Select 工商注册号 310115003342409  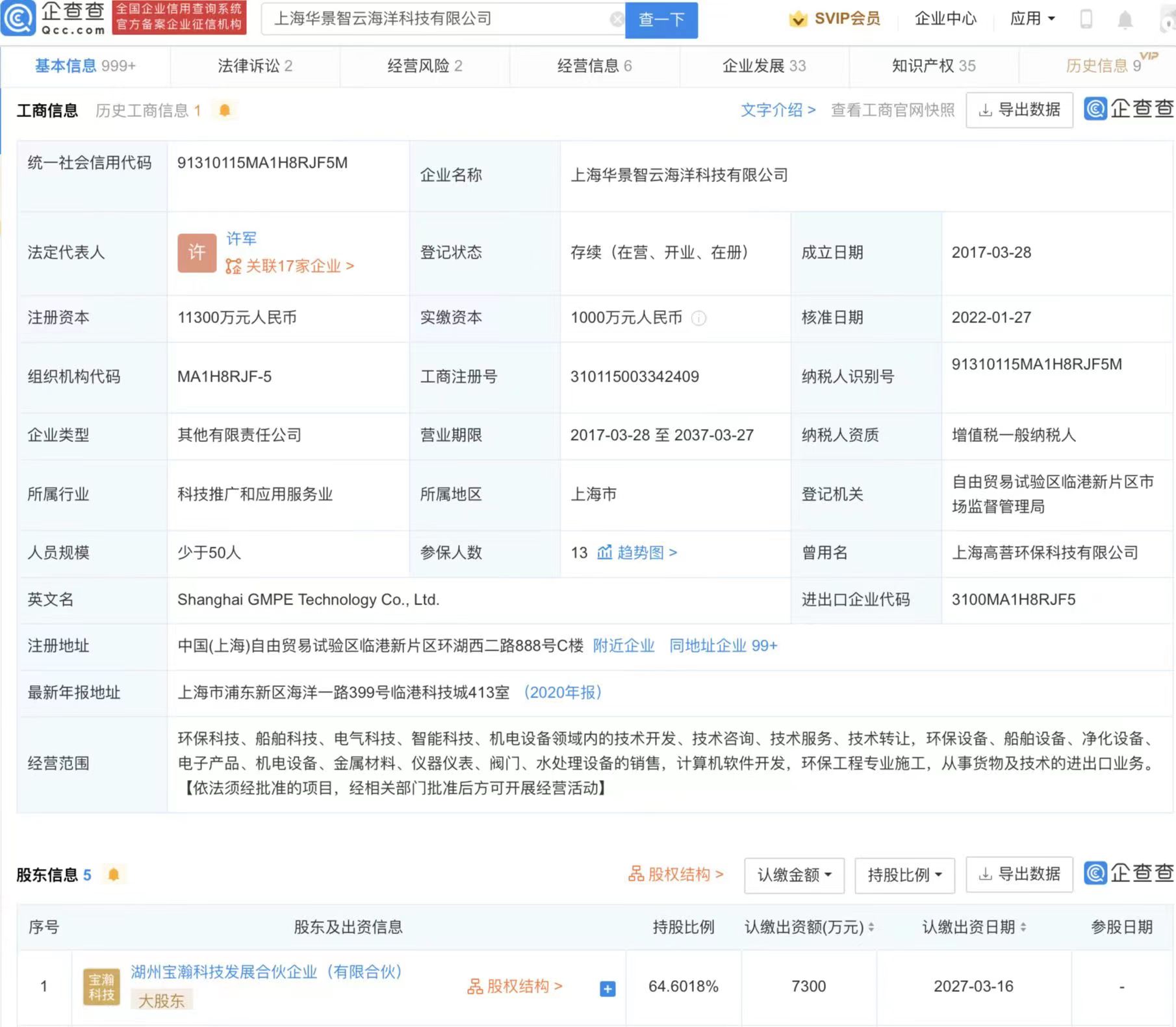coord(635,376)
